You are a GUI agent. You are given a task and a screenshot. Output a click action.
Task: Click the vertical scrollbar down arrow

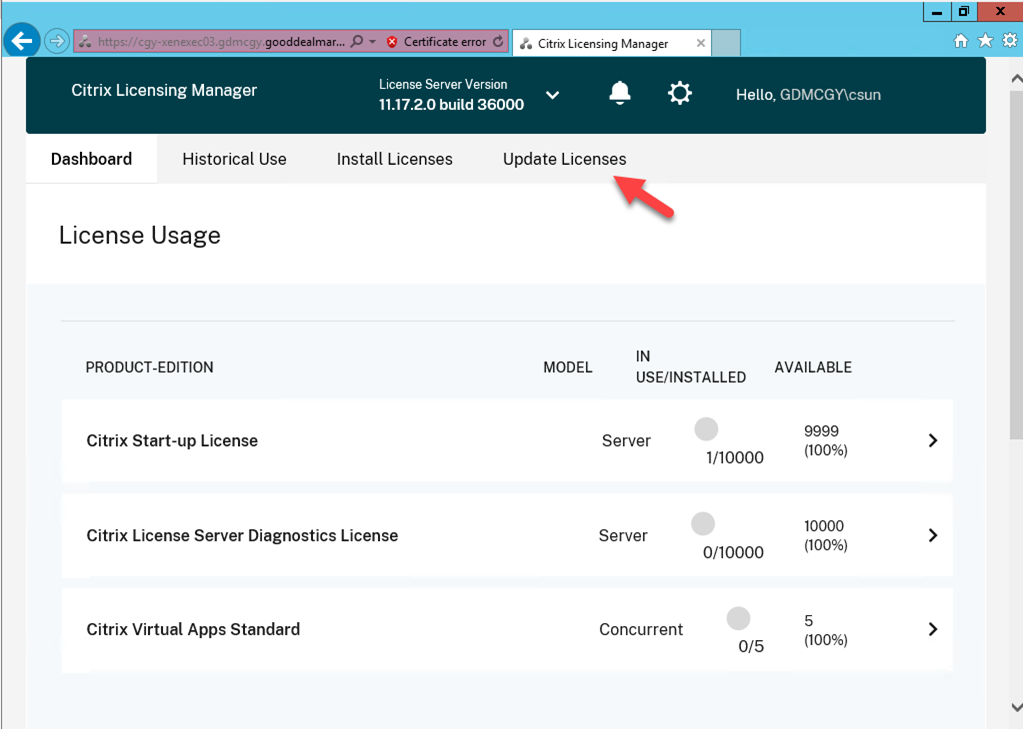[1015, 708]
